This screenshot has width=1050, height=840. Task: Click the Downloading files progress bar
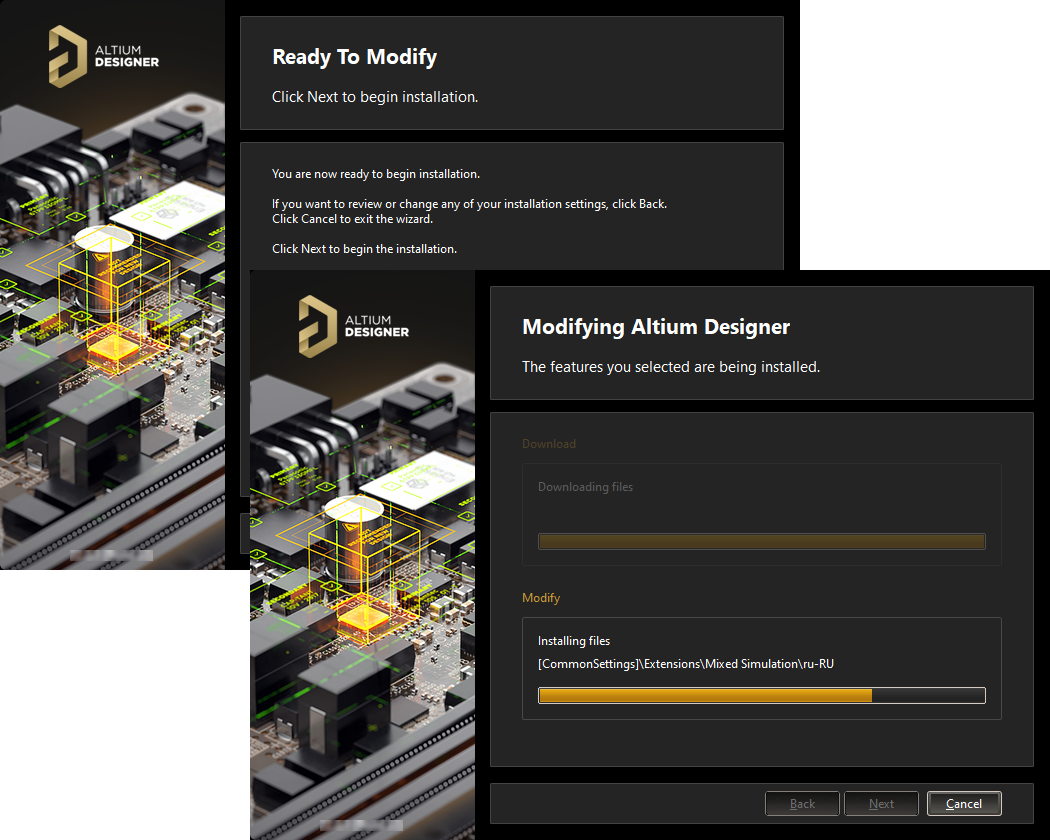(761, 541)
